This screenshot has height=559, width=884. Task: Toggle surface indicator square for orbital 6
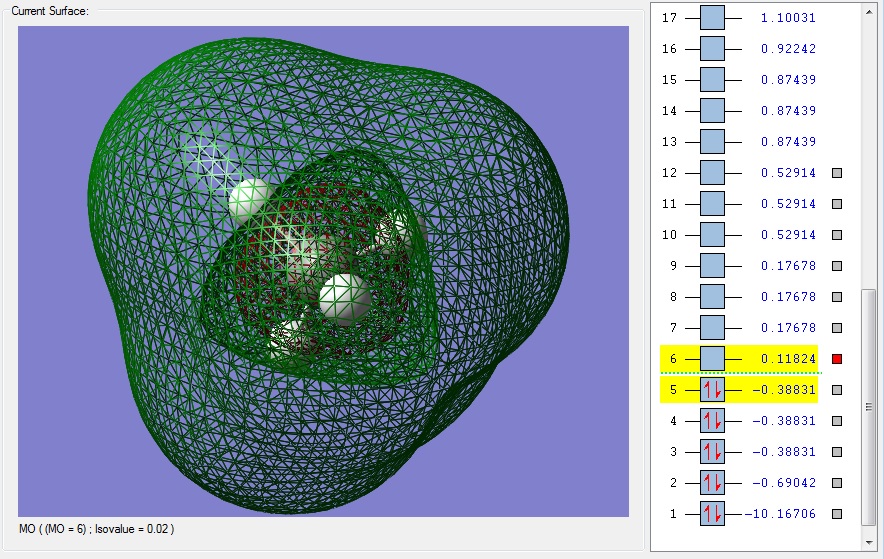pyautogui.click(x=837, y=359)
